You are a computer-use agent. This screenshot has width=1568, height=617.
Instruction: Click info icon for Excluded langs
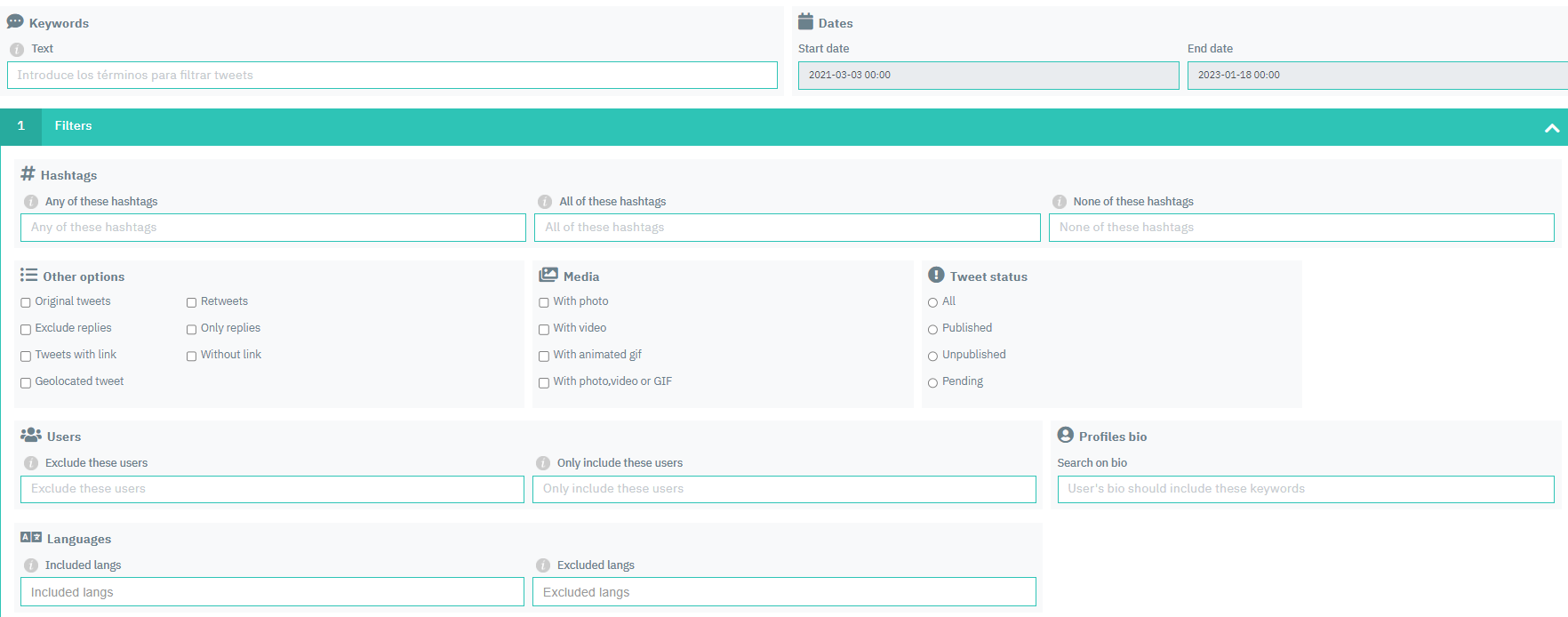tap(543, 565)
